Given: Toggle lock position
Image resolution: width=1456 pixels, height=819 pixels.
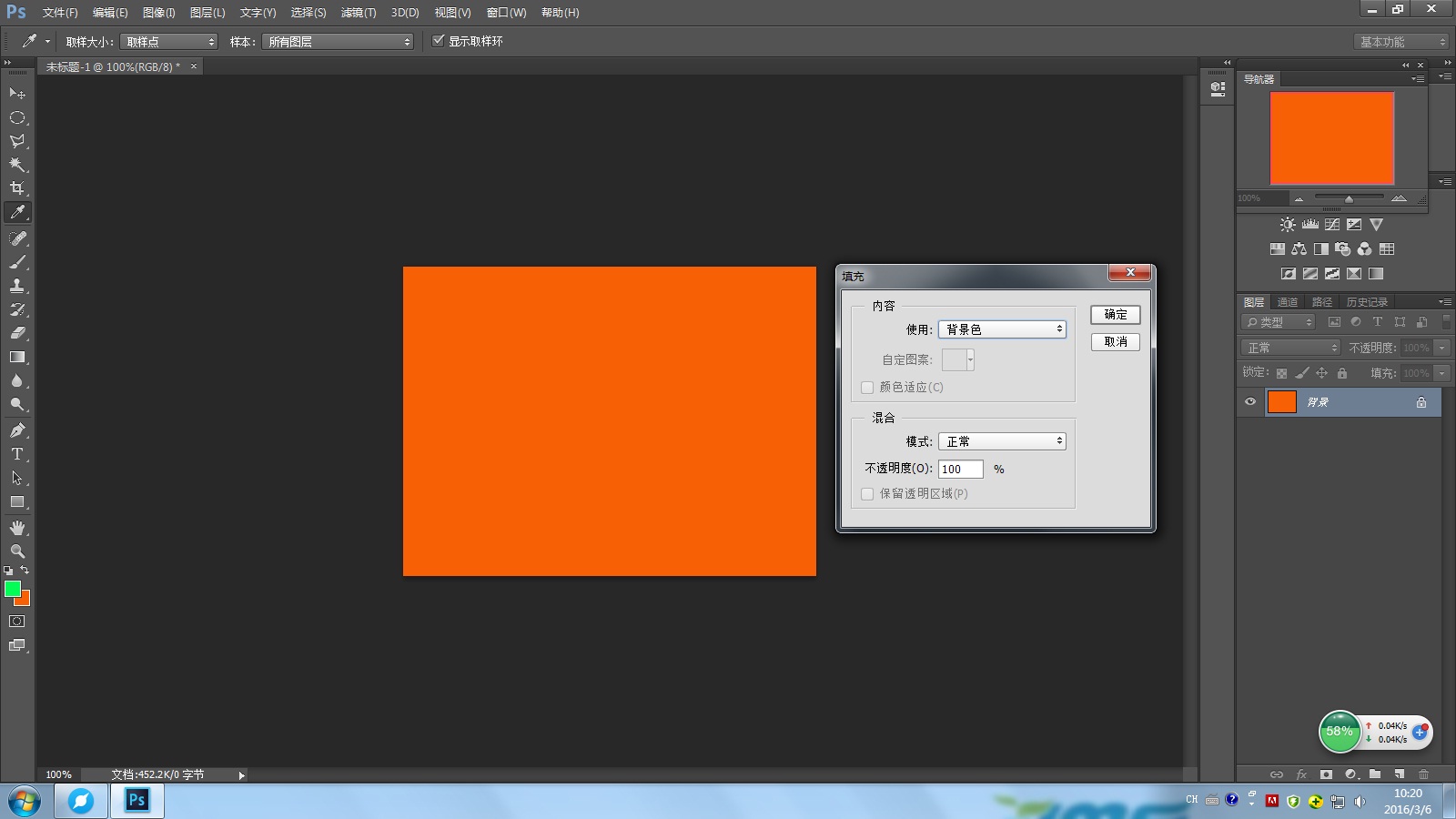Looking at the screenshot, I should pos(1322,373).
